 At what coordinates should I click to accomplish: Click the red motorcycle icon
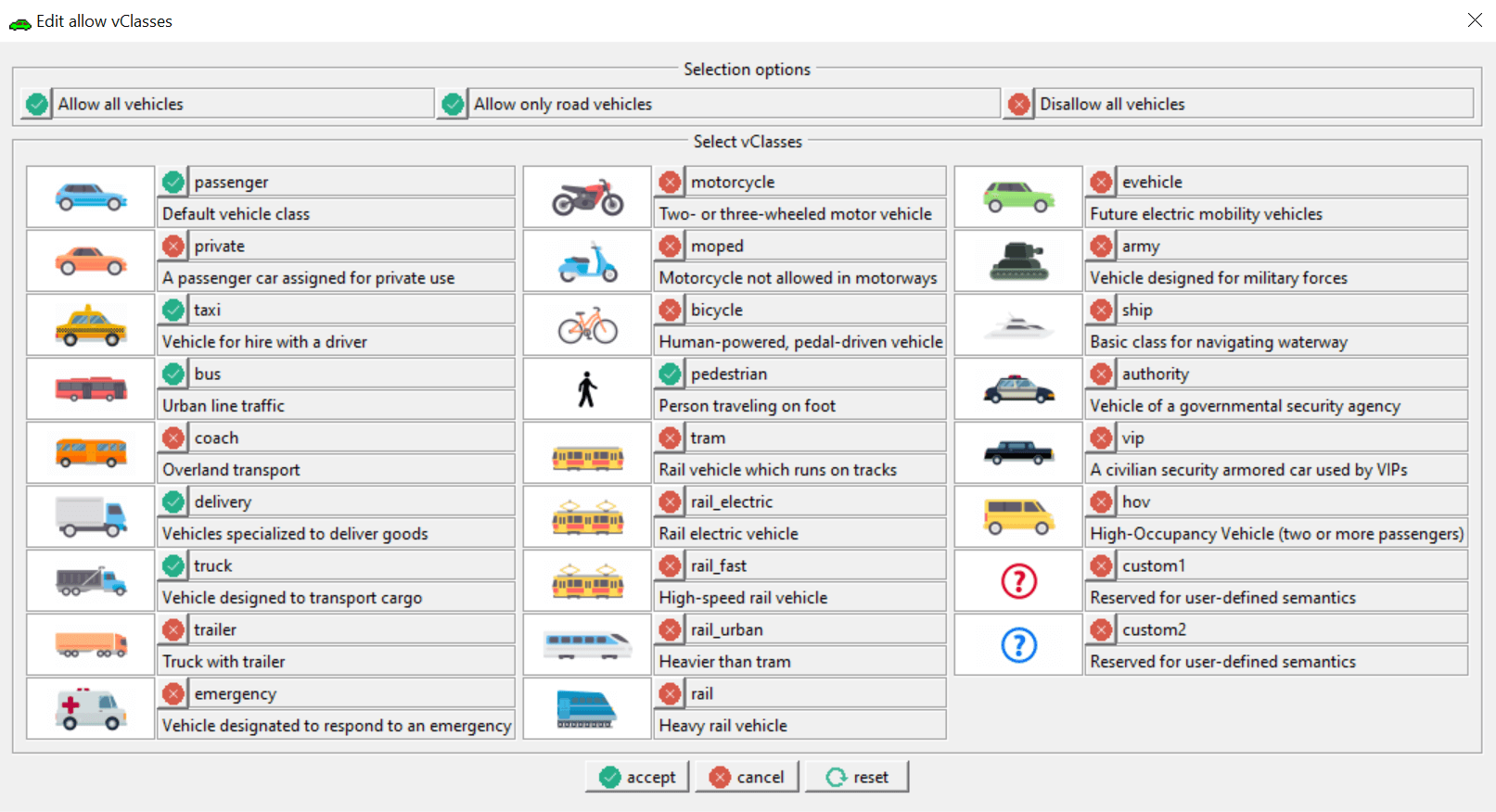(x=587, y=197)
